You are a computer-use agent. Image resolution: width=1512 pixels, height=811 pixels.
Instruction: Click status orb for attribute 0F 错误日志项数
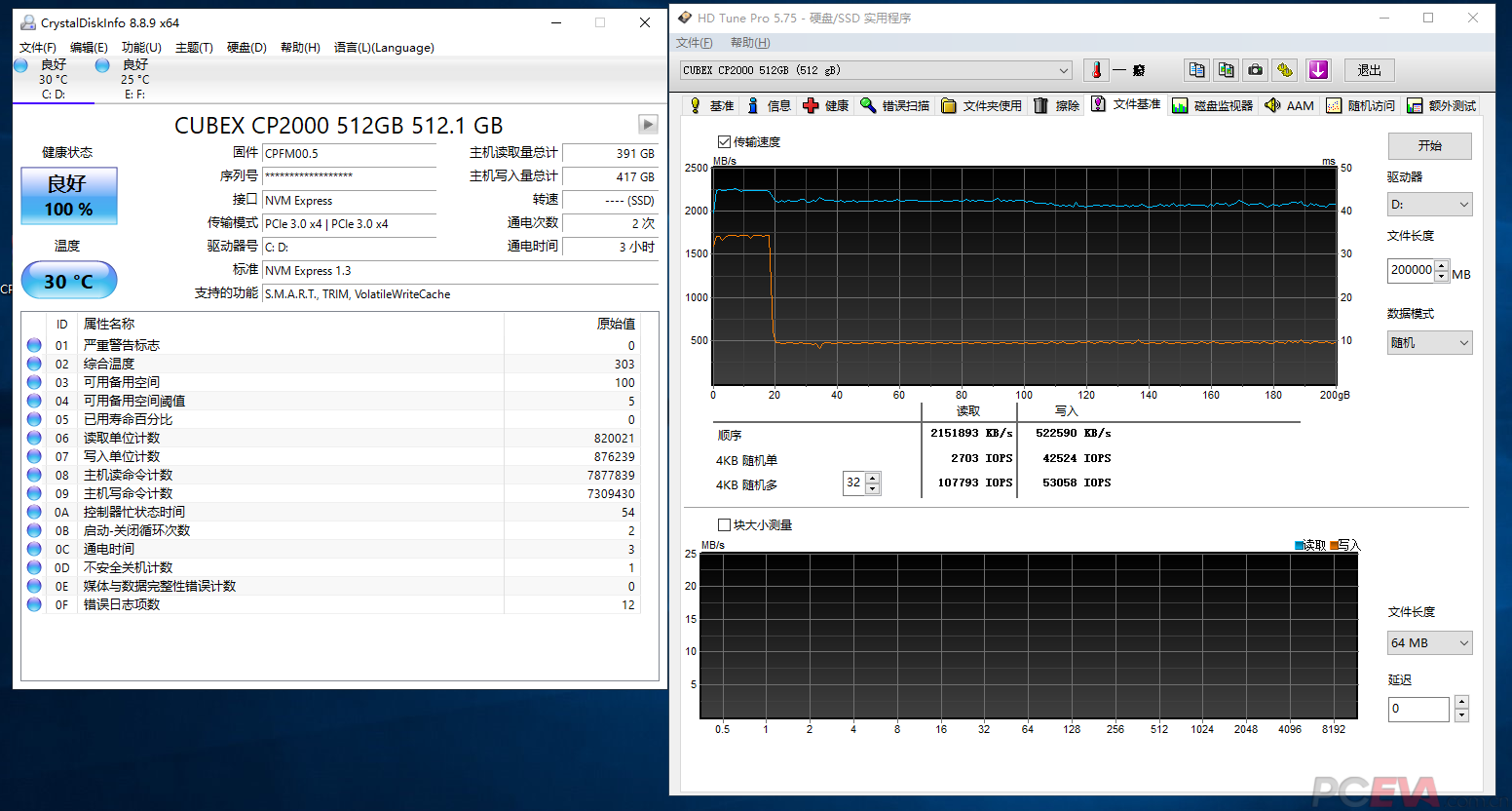tap(34, 604)
